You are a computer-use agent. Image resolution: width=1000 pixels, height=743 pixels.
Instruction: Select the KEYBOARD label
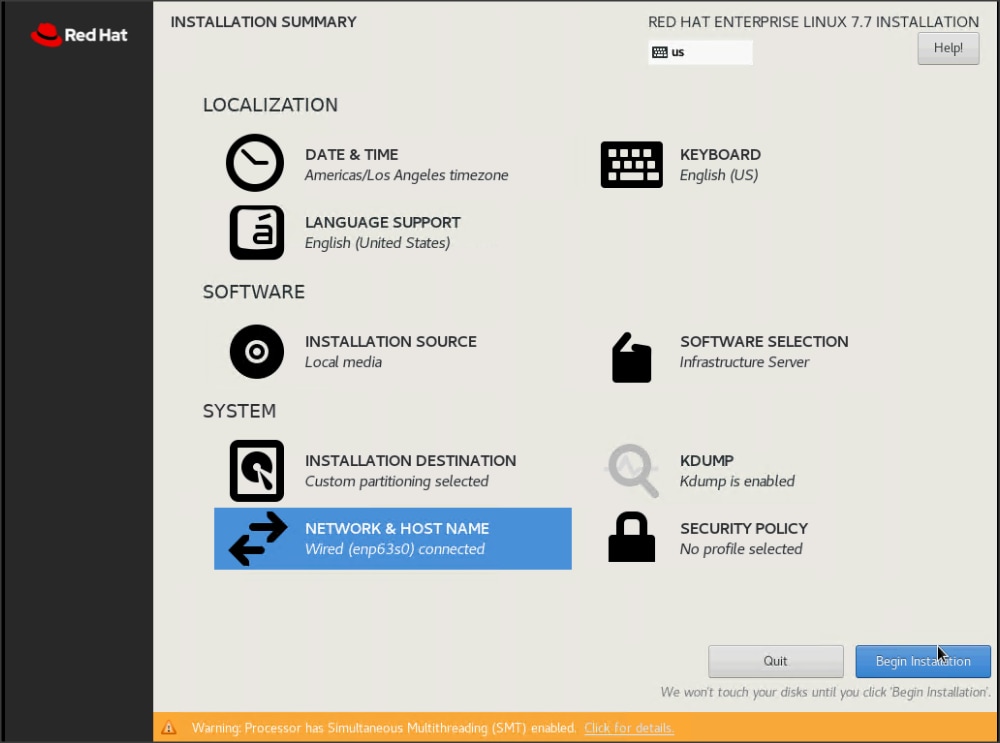coord(720,154)
